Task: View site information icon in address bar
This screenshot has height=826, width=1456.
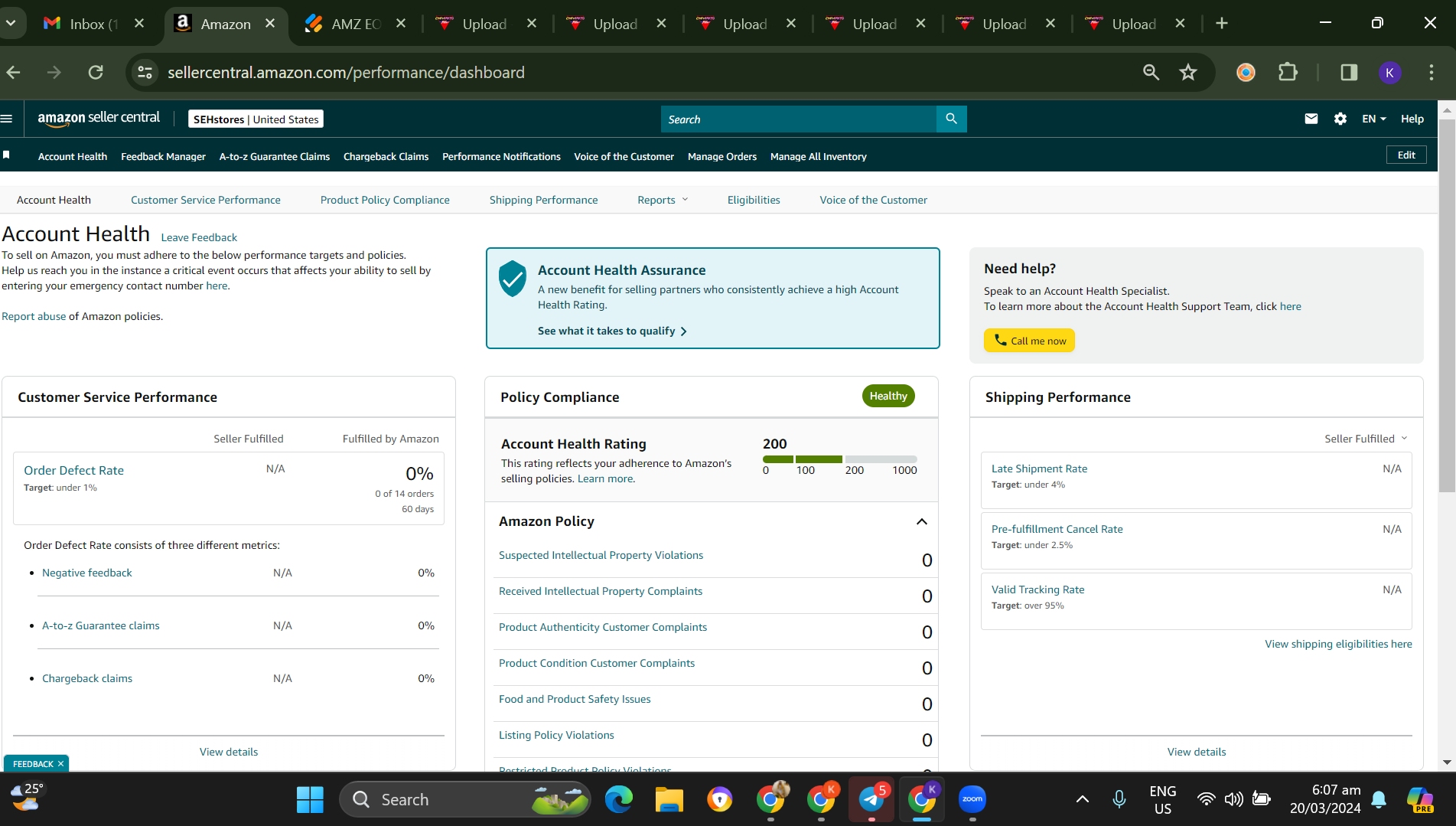Action: click(145, 72)
